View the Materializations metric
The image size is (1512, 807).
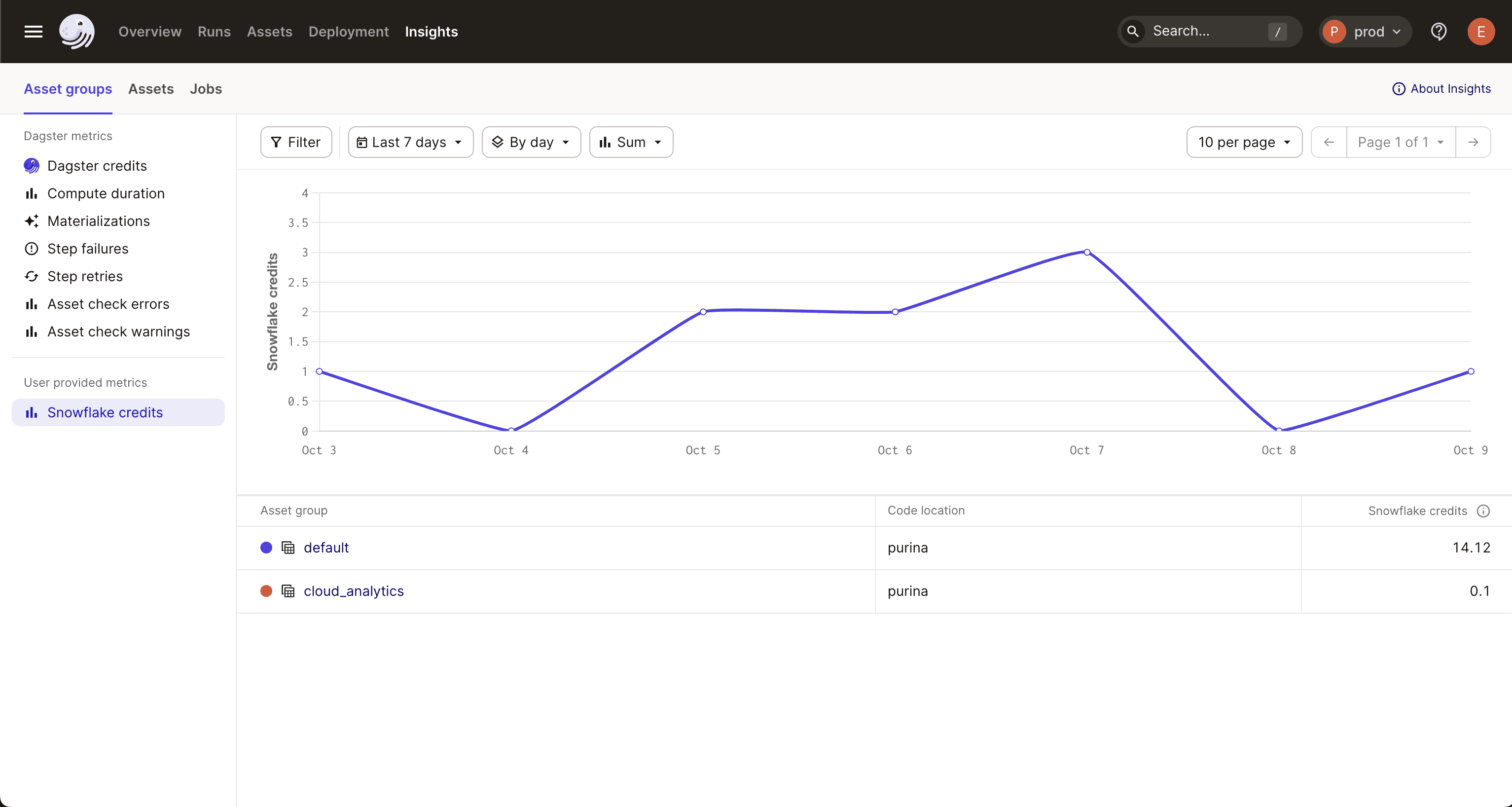(x=98, y=220)
